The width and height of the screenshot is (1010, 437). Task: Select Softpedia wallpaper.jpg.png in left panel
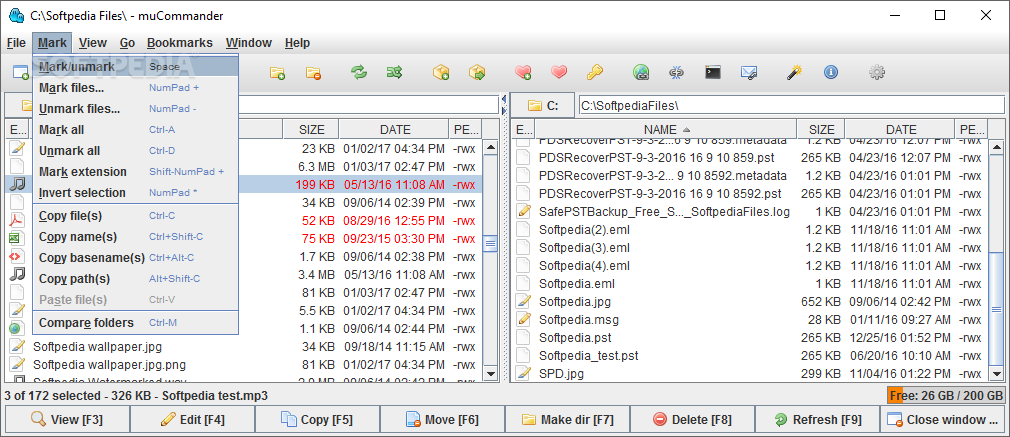243,365
